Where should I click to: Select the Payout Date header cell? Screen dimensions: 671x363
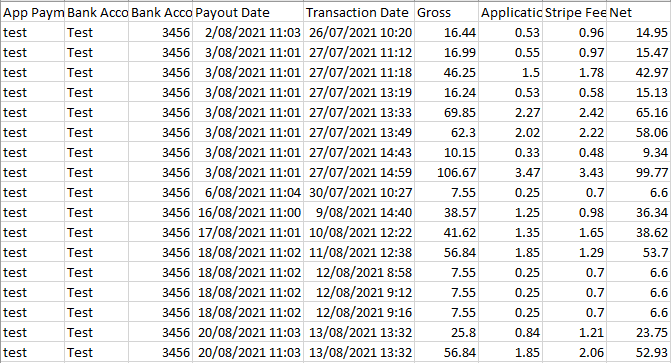pos(248,12)
